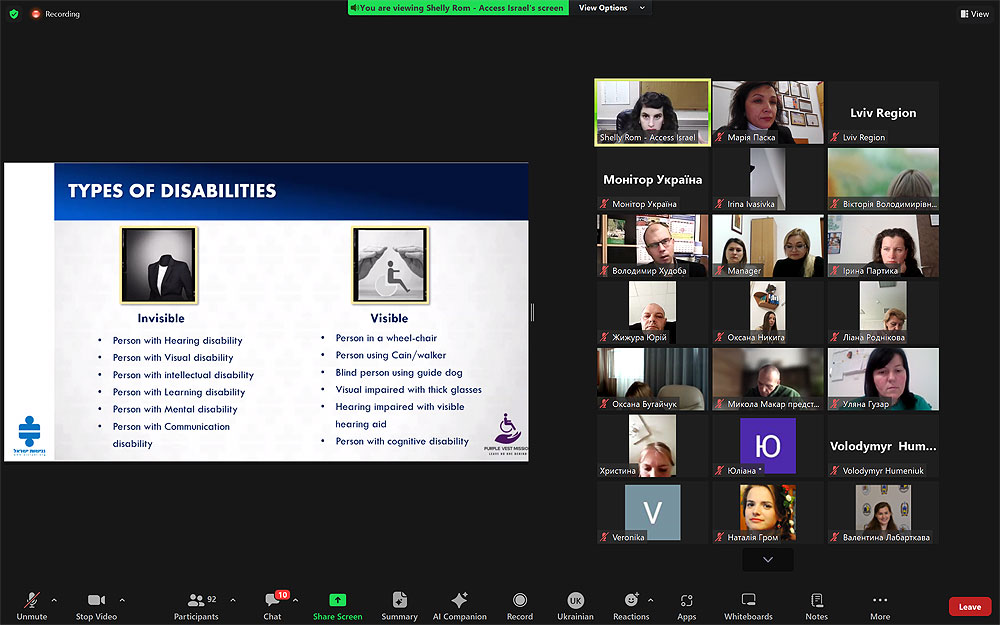Screen dimensions: 1000x625
Task: Select Наталія Гром's video tile
Action: pos(768,512)
